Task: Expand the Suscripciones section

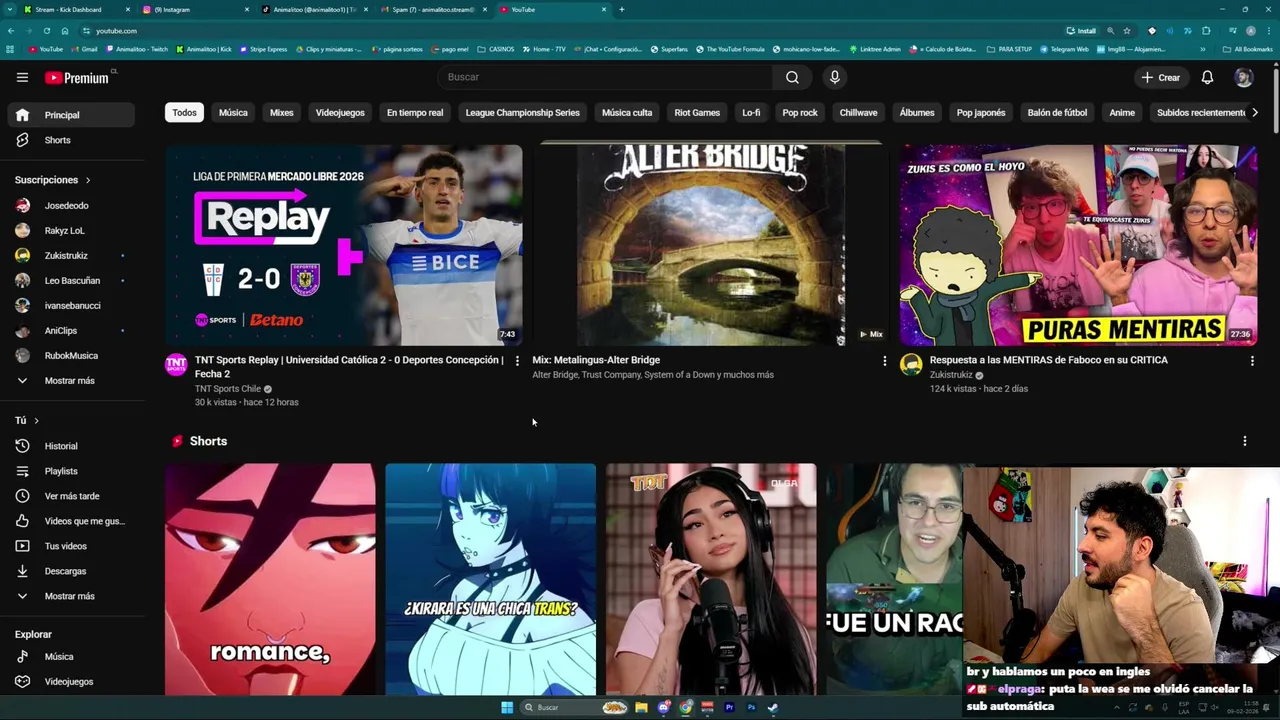Action: [53, 180]
